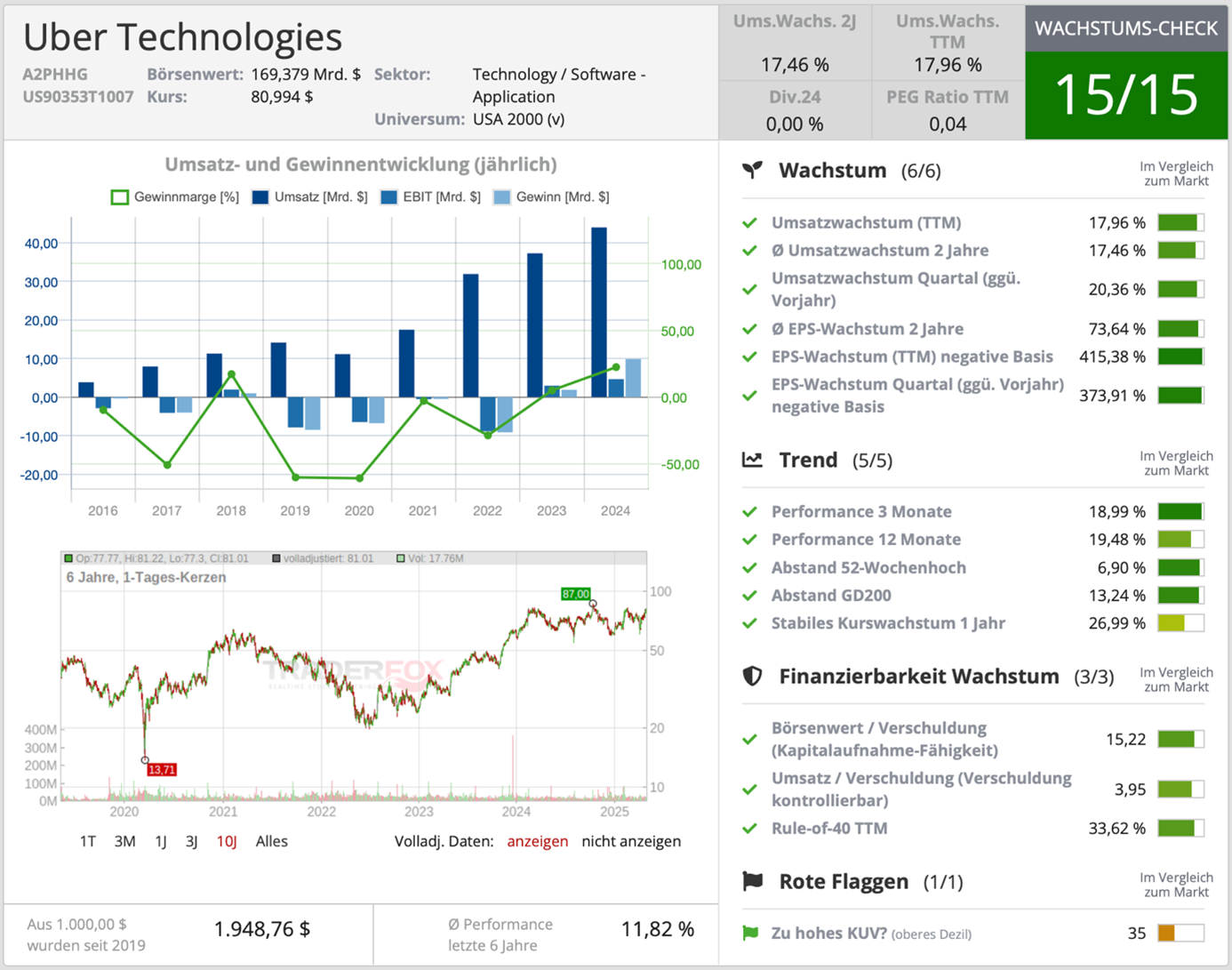
Task: Toggle Gewinnmarge [%] legend entry
Action: click(174, 197)
